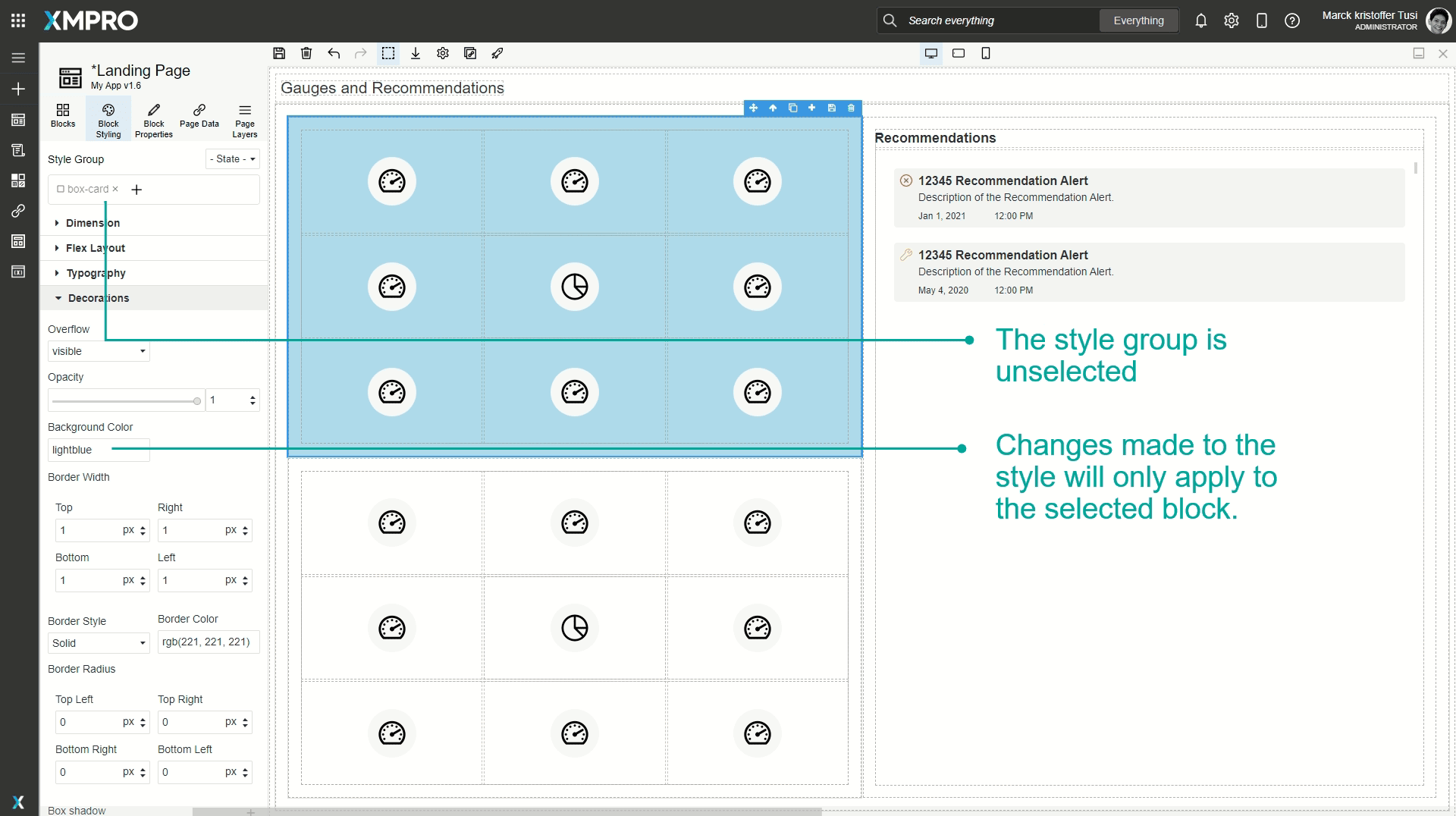Screen dimensions: 1456x816
Task: Click the download icon in the toolbar
Action: tap(416, 53)
